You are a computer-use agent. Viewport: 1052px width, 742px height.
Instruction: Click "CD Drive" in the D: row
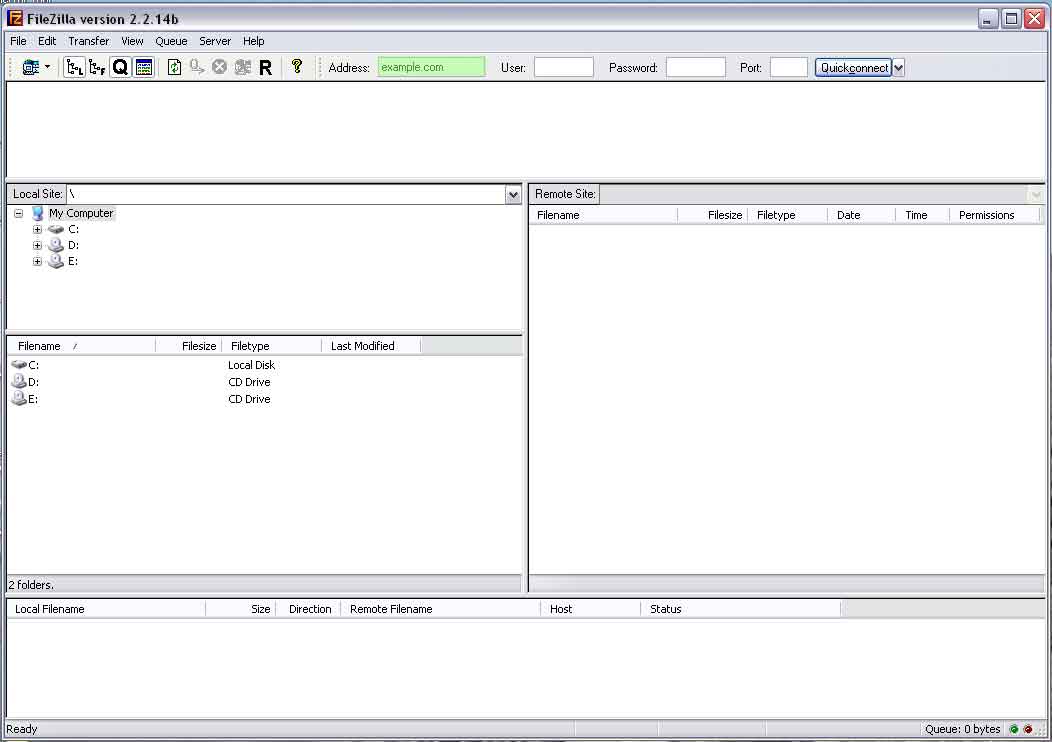coord(249,382)
